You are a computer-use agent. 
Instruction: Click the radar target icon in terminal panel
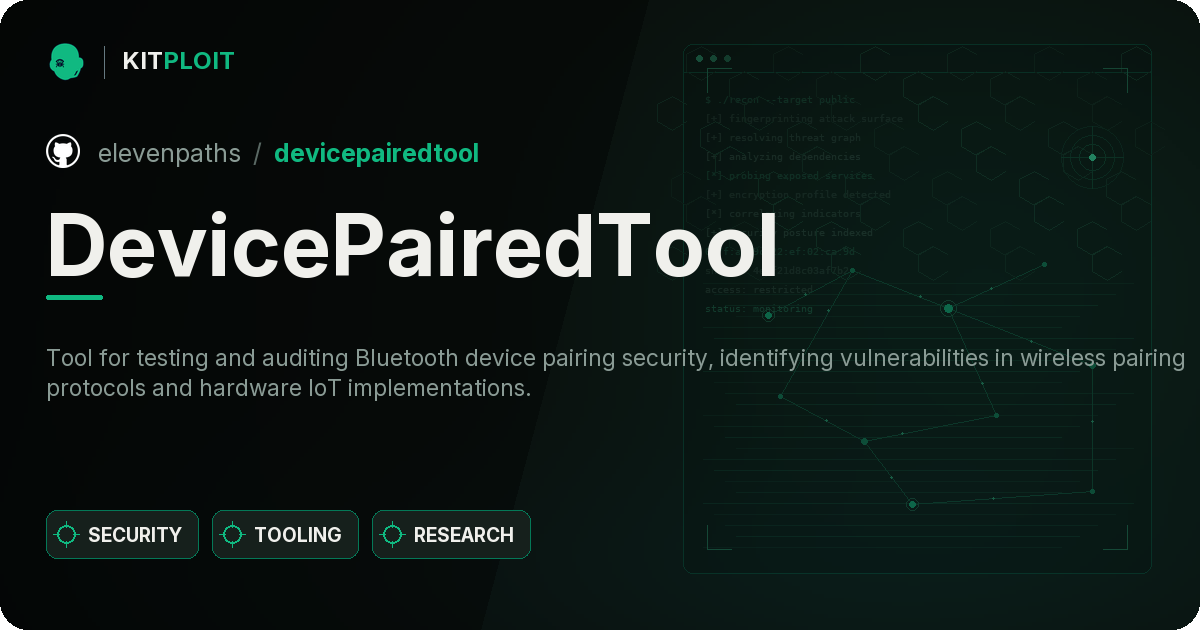pos(1092,157)
